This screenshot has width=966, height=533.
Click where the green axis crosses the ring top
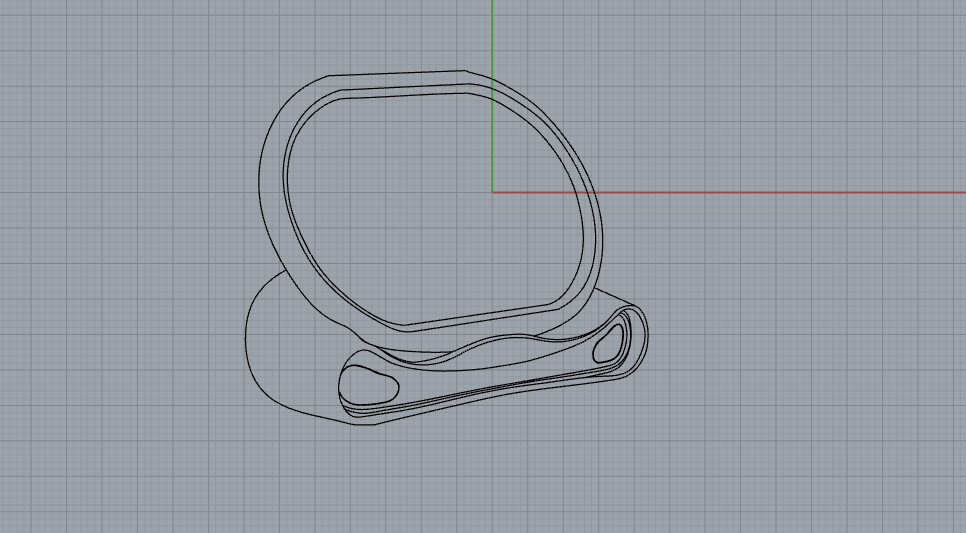click(493, 81)
